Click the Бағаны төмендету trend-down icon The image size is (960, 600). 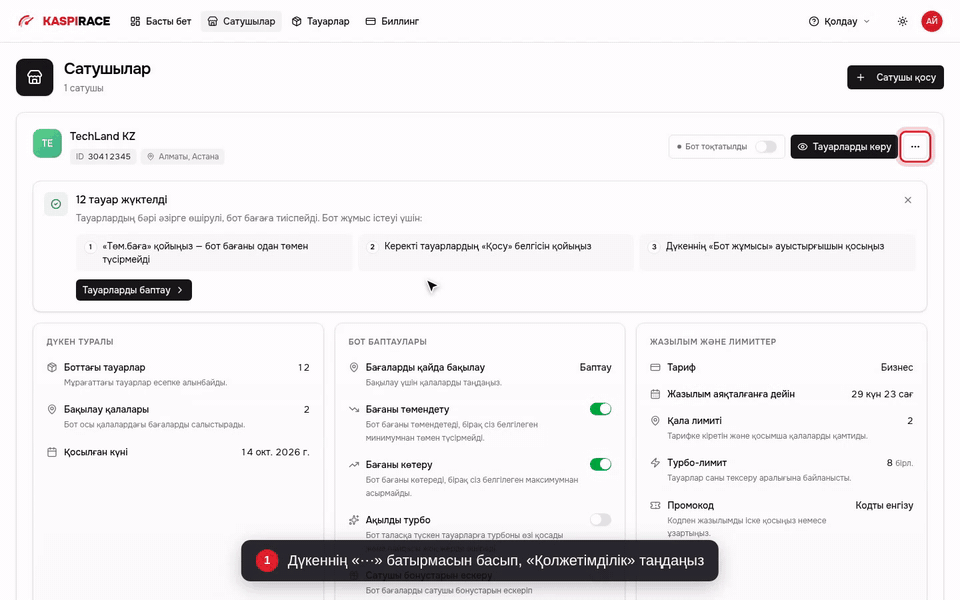click(x=354, y=409)
